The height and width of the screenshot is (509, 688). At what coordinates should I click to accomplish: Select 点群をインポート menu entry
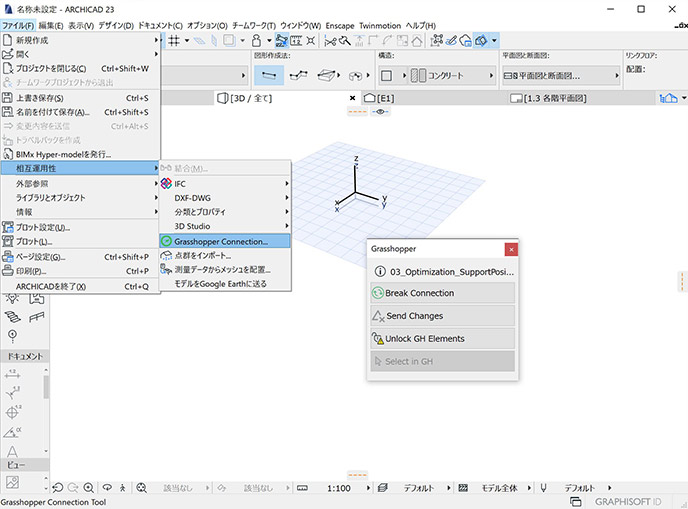[225, 255]
